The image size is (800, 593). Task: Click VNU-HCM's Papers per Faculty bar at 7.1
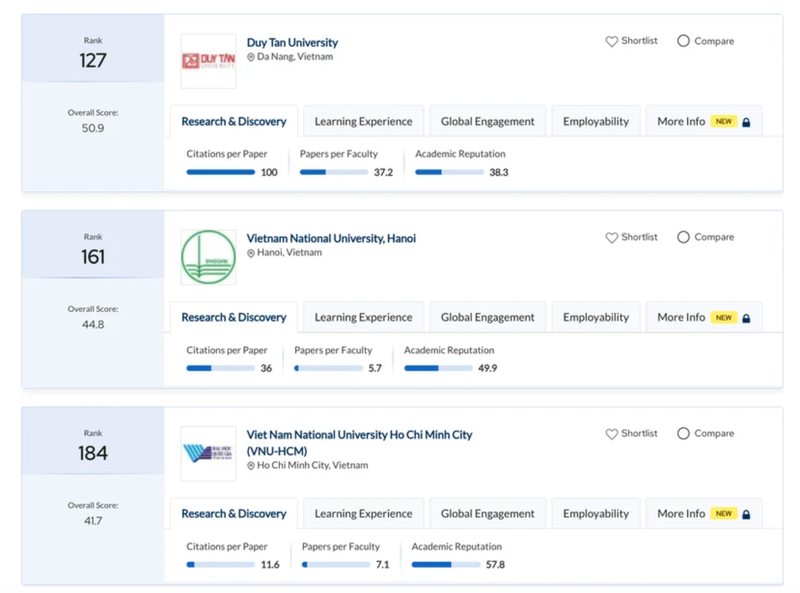336,564
